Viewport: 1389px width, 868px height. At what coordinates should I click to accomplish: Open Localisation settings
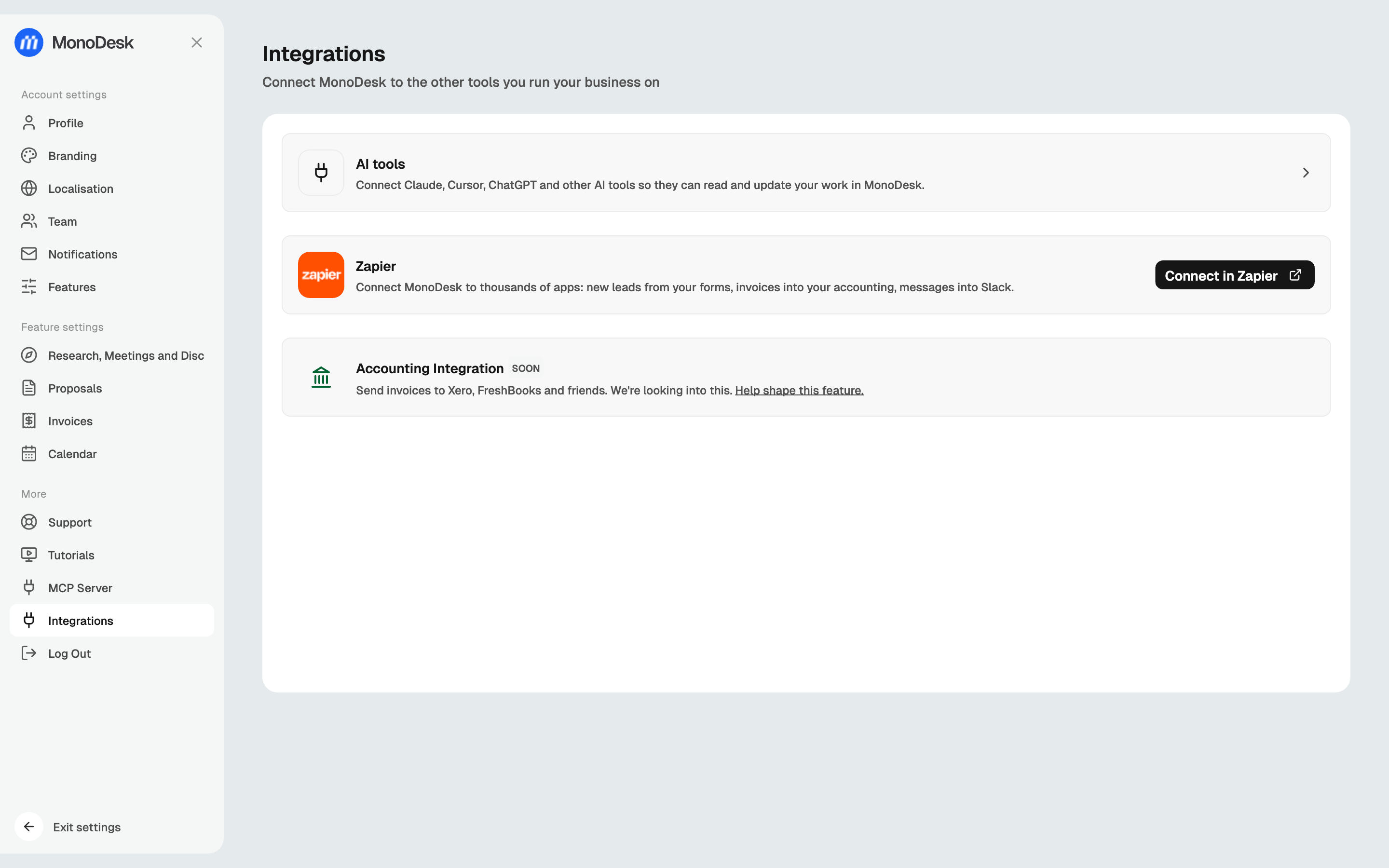pyautogui.click(x=112, y=188)
